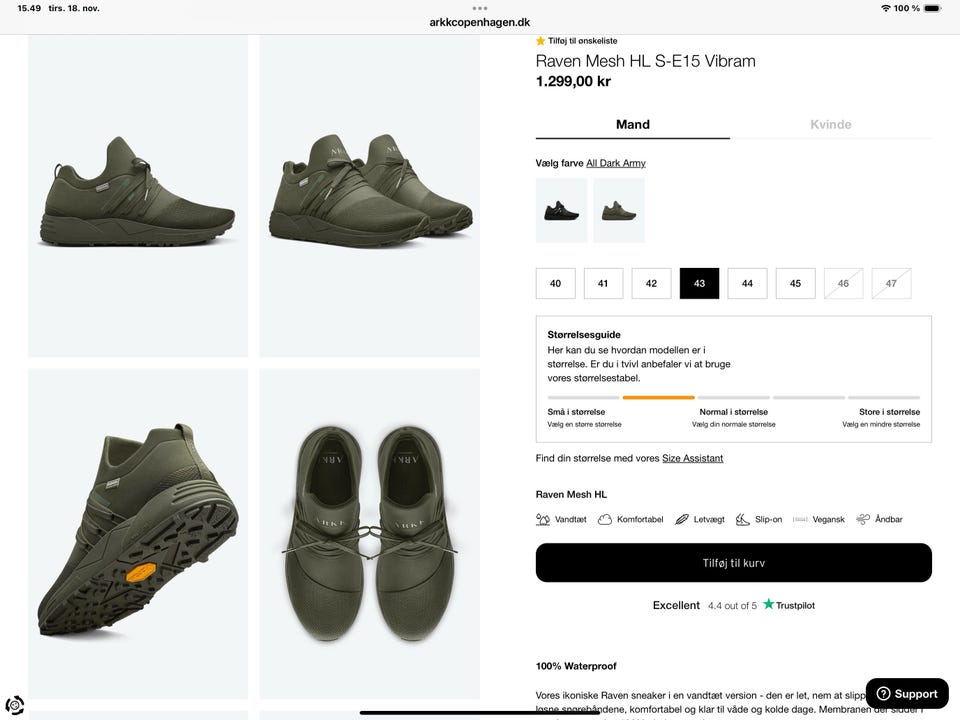Open the cookie settings icon
This screenshot has width=960, height=720.
pos(15,705)
